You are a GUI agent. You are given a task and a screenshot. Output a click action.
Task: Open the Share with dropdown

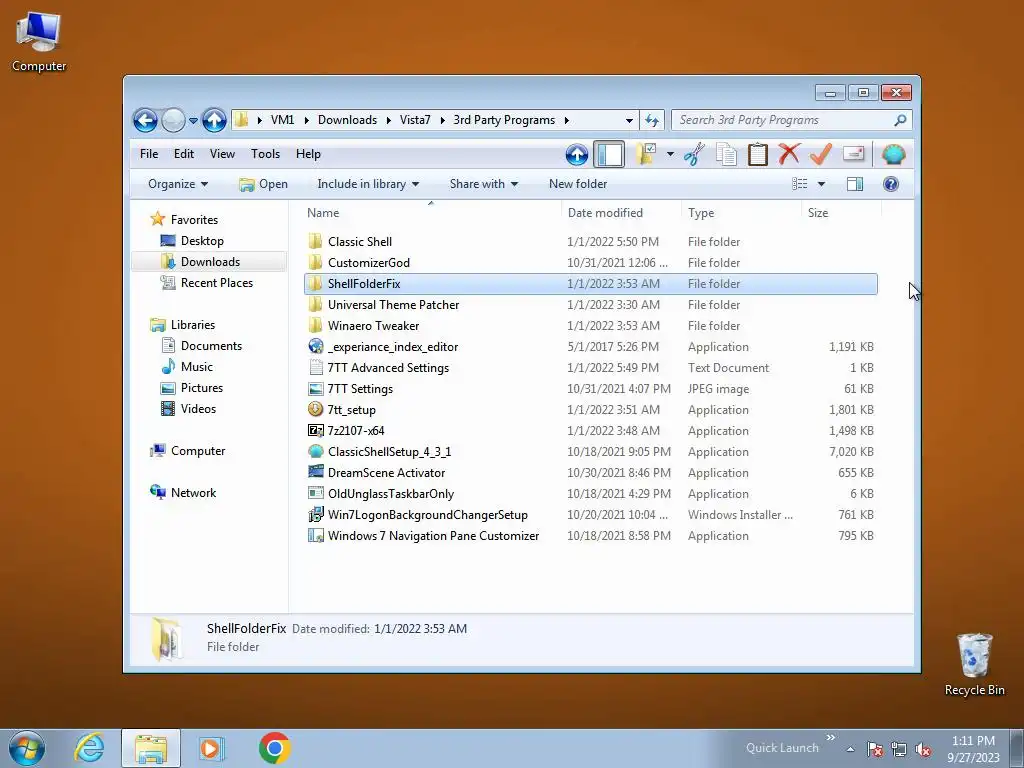tap(484, 184)
